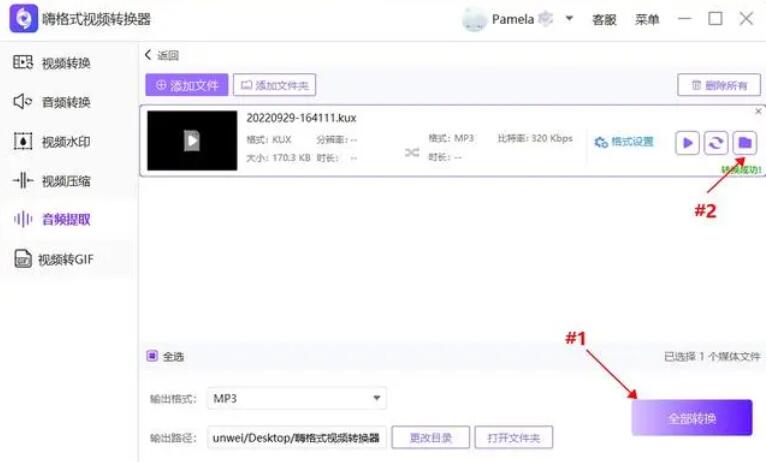
Task: Click the video thumbnail preview
Action: [192, 141]
